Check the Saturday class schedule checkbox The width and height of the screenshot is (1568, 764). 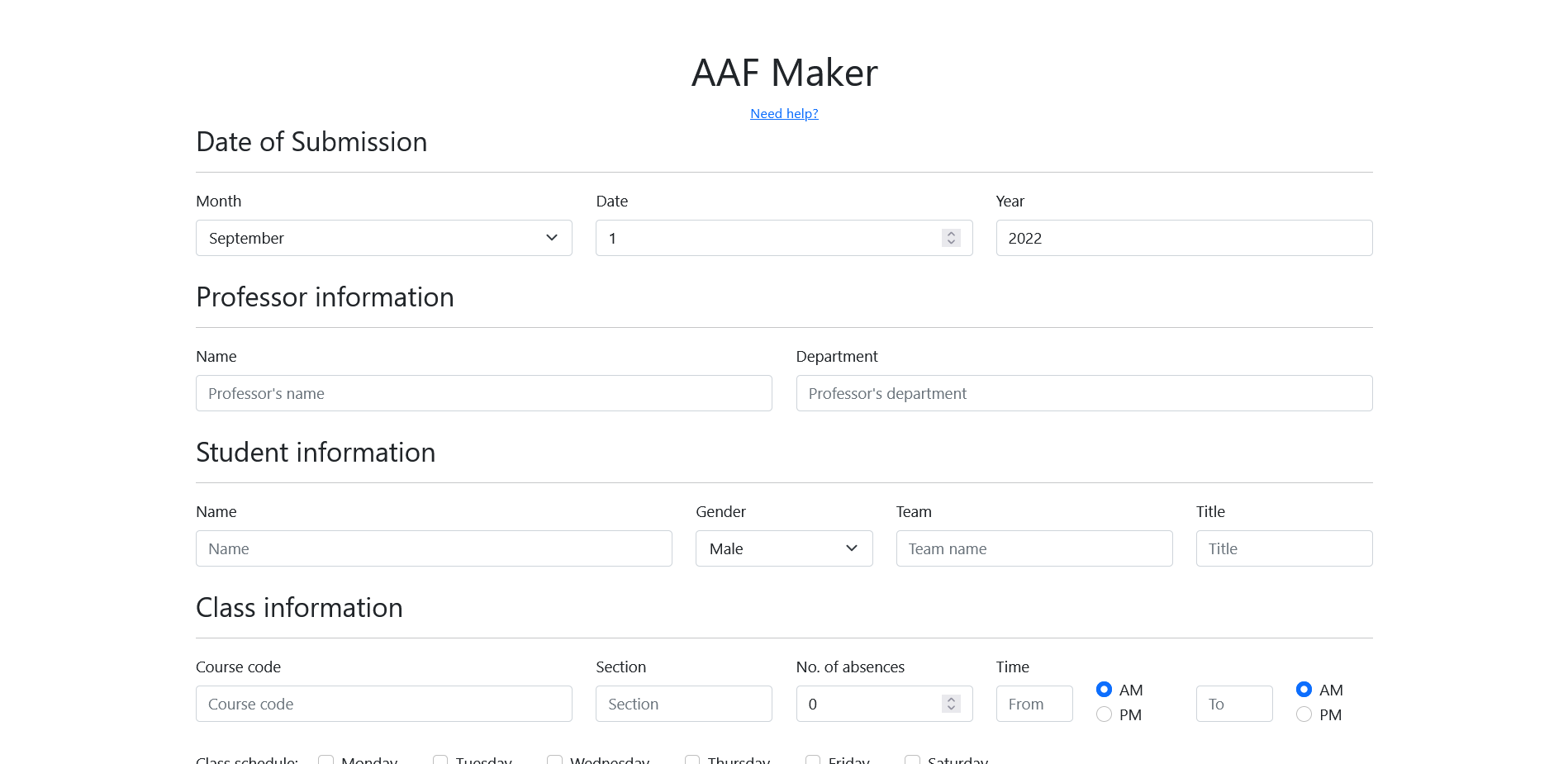point(912,759)
